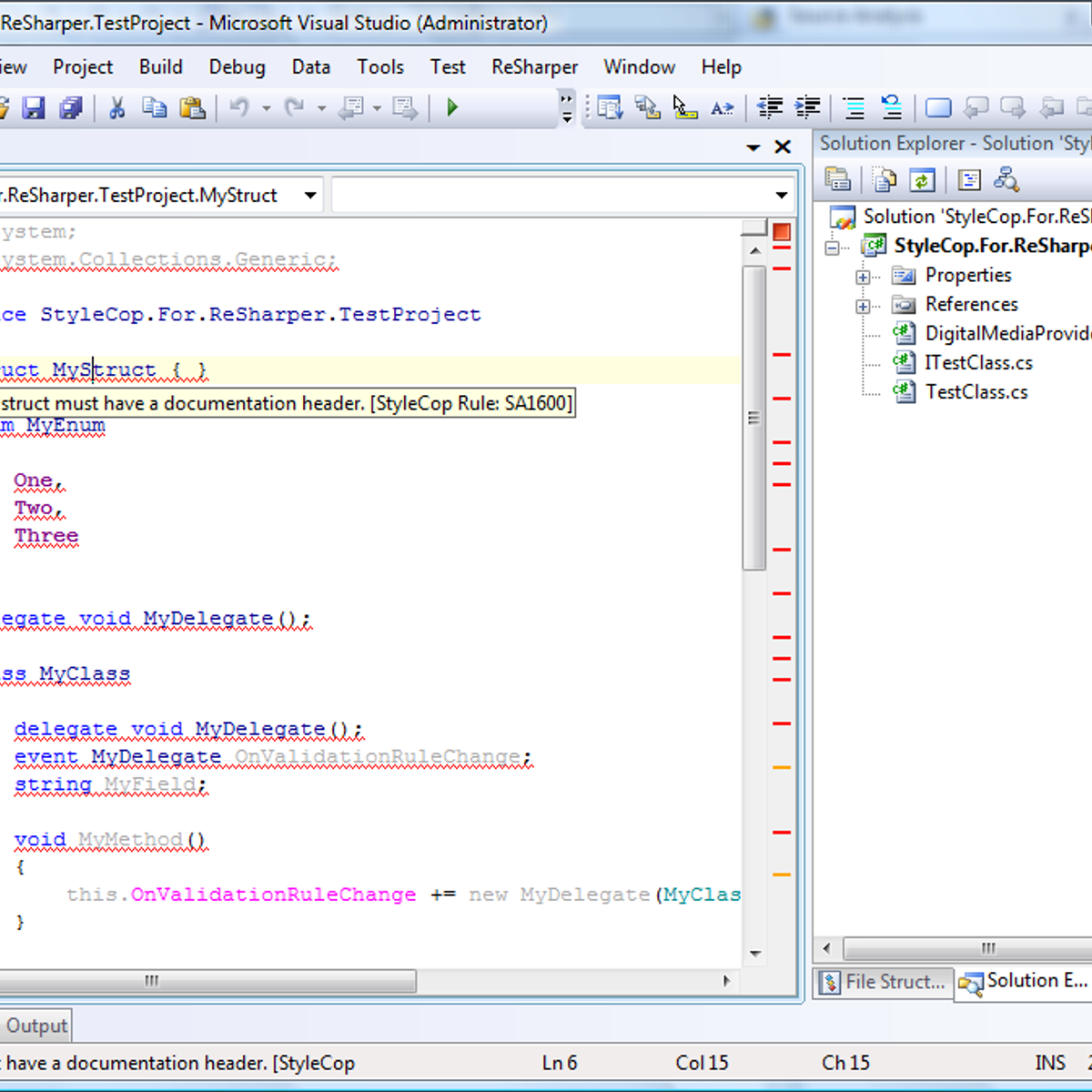Click the Navigate Backward icon
This screenshot has width=1092, height=1092.
pyautogui.click(x=351, y=108)
